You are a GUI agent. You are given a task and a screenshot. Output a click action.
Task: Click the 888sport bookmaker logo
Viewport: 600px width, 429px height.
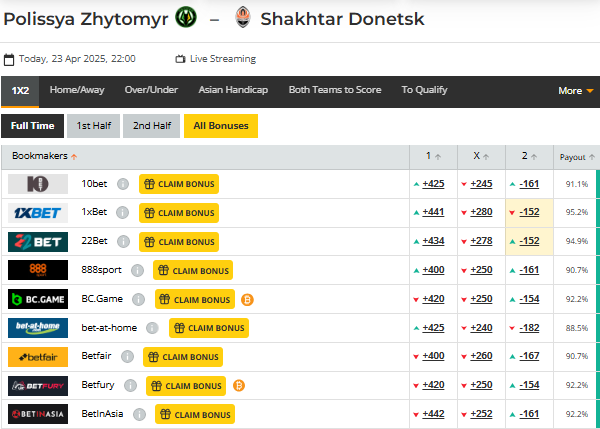[x=38, y=270]
